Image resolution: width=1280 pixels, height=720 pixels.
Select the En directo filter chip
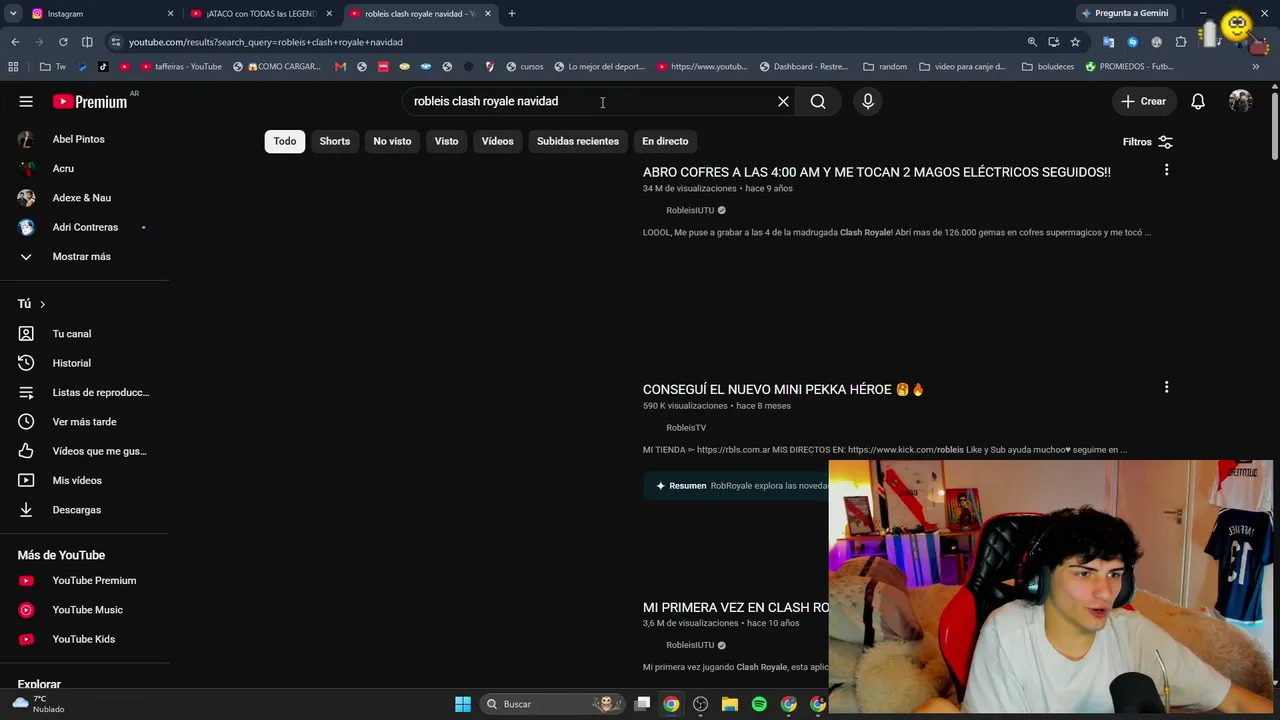tap(665, 141)
